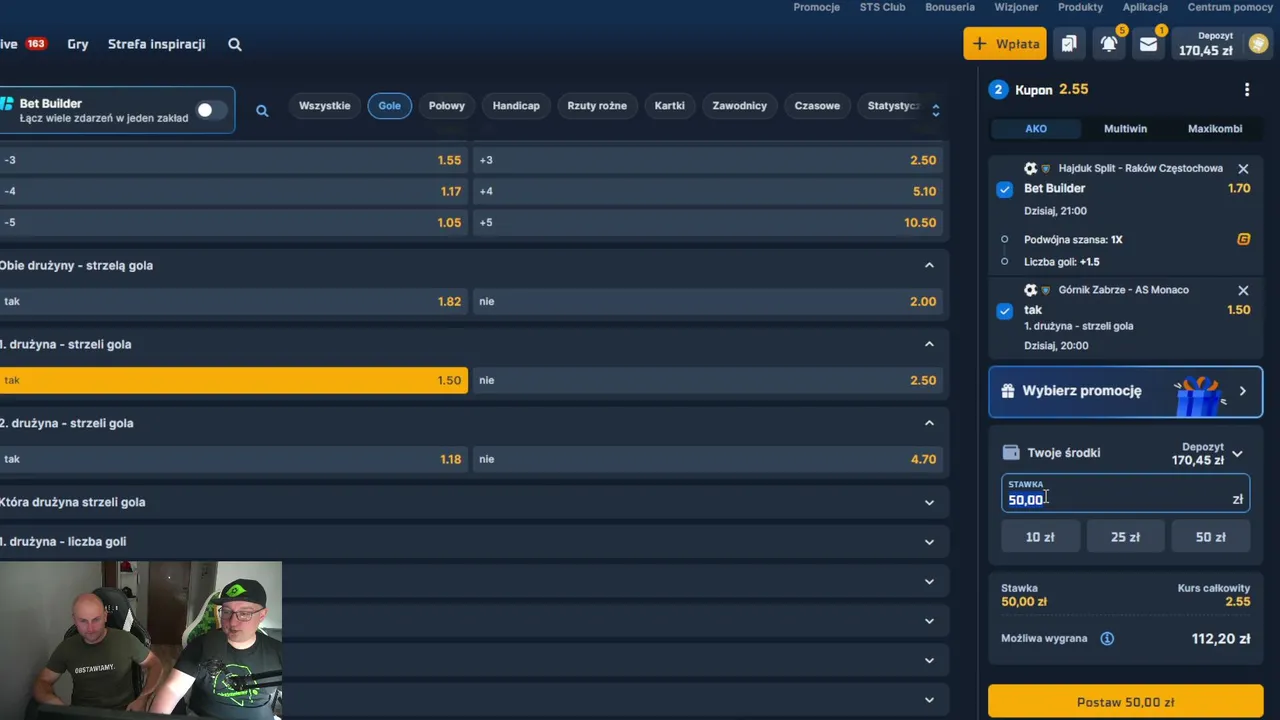Click the yellow Bet Builder edit icon in coupon
This screenshot has height=720, width=1280.
pyautogui.click(x=1244, y=239)
